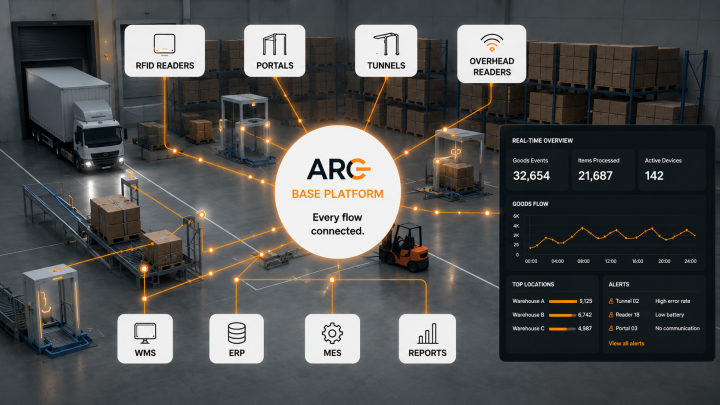
Task: Click the RFID READERS label
Action: click(x=165, y=66)
